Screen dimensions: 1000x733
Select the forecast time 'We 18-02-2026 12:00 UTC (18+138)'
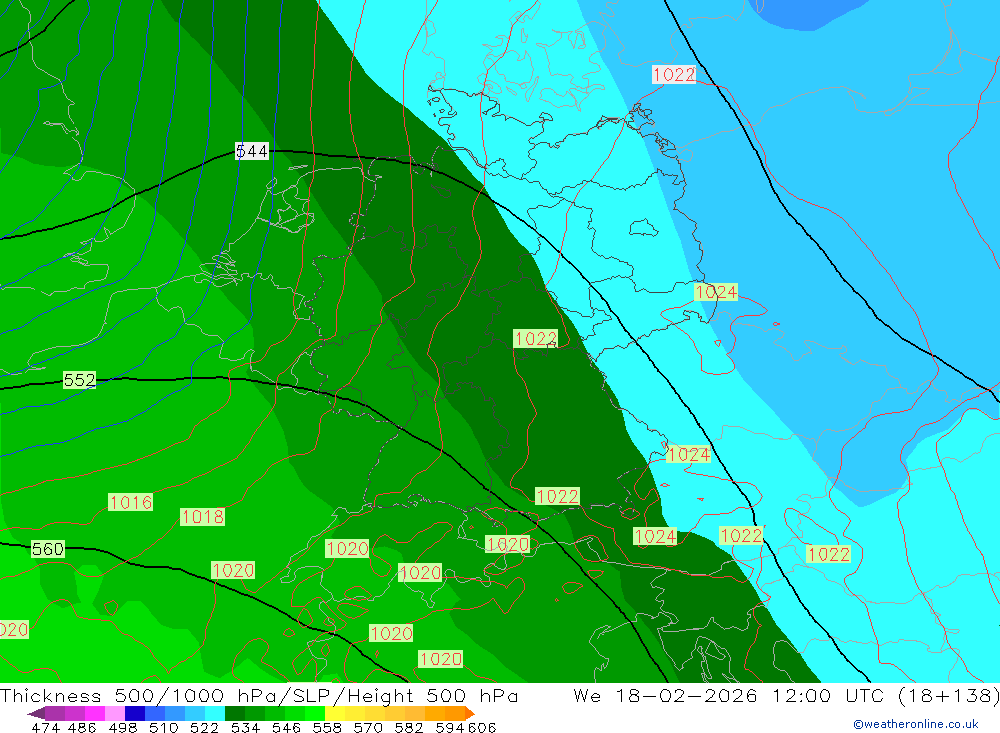(x=786, y=695)
